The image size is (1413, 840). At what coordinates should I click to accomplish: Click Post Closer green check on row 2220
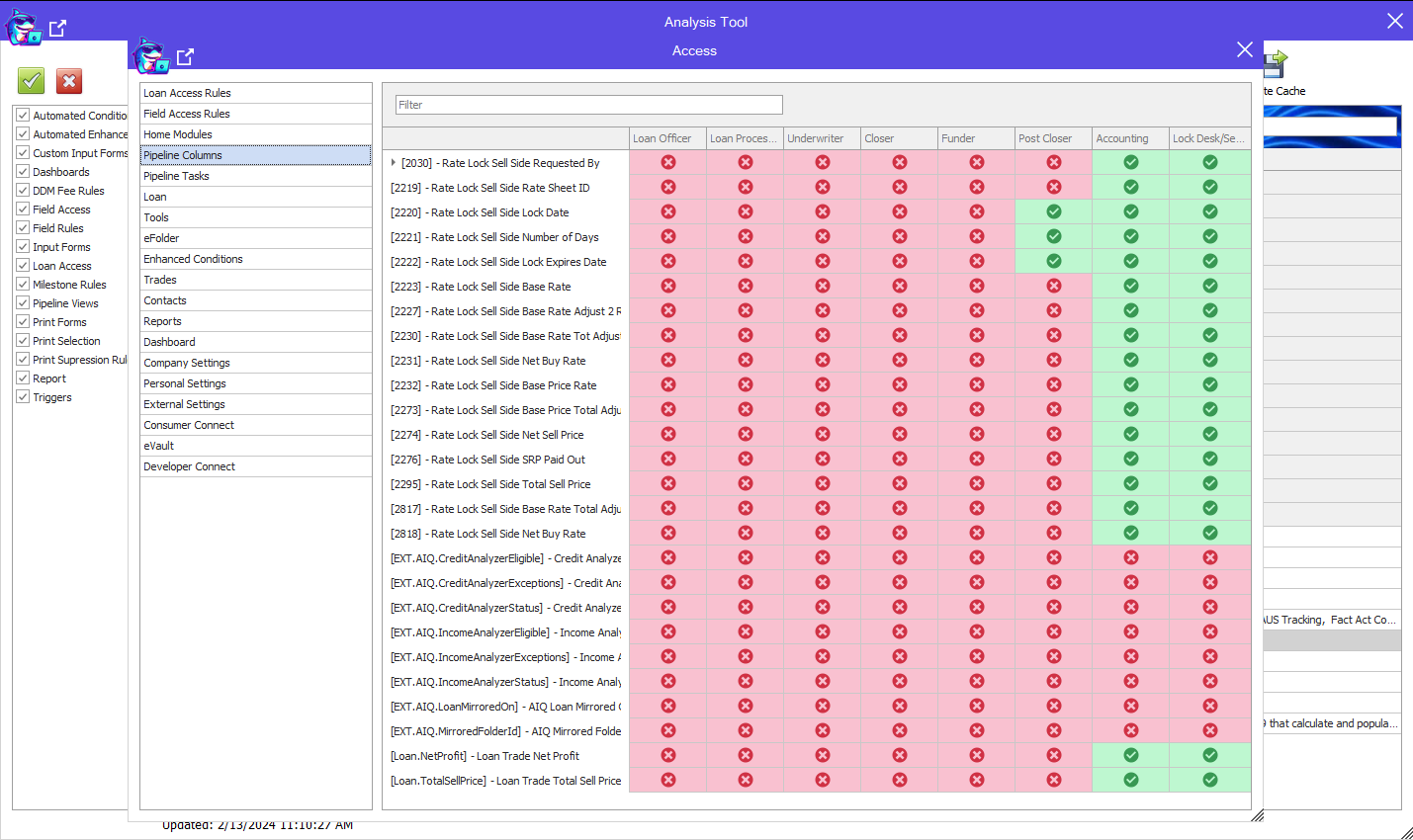point(1053,211)
